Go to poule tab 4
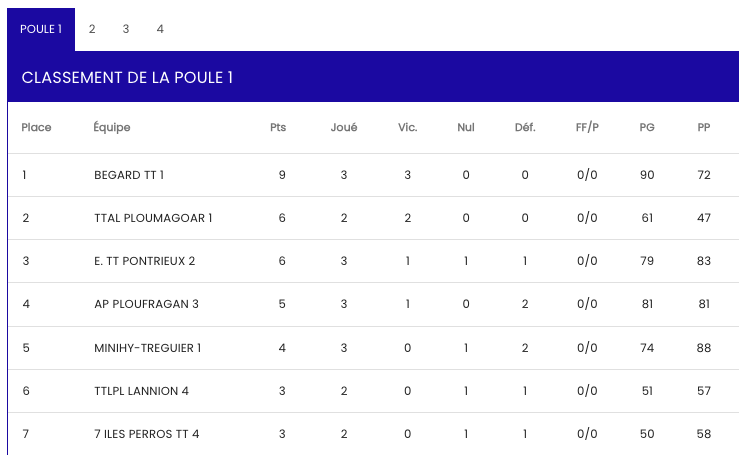The image size is (745, 455). tap(160, 29)
